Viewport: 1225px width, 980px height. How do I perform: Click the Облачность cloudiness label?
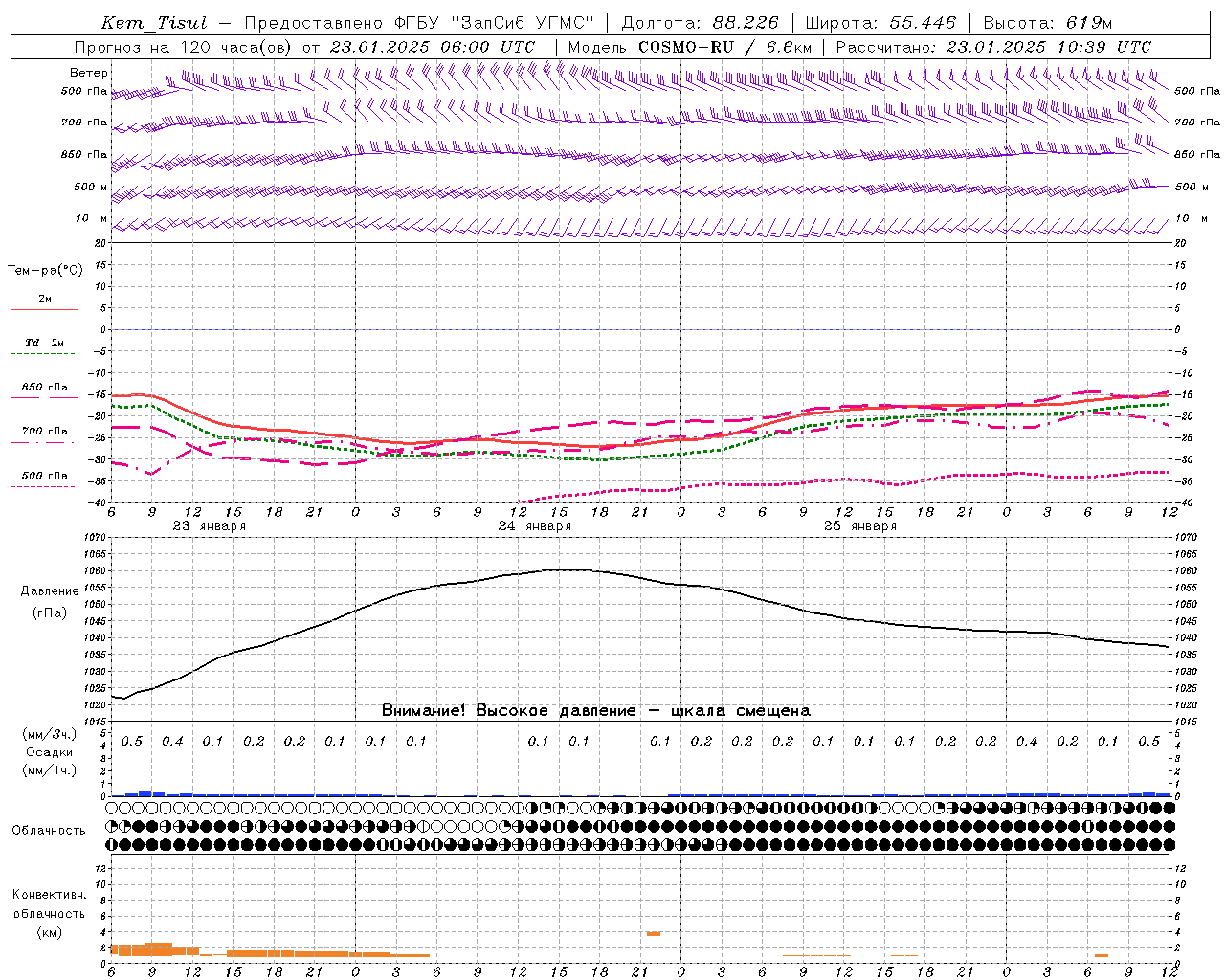49,831
